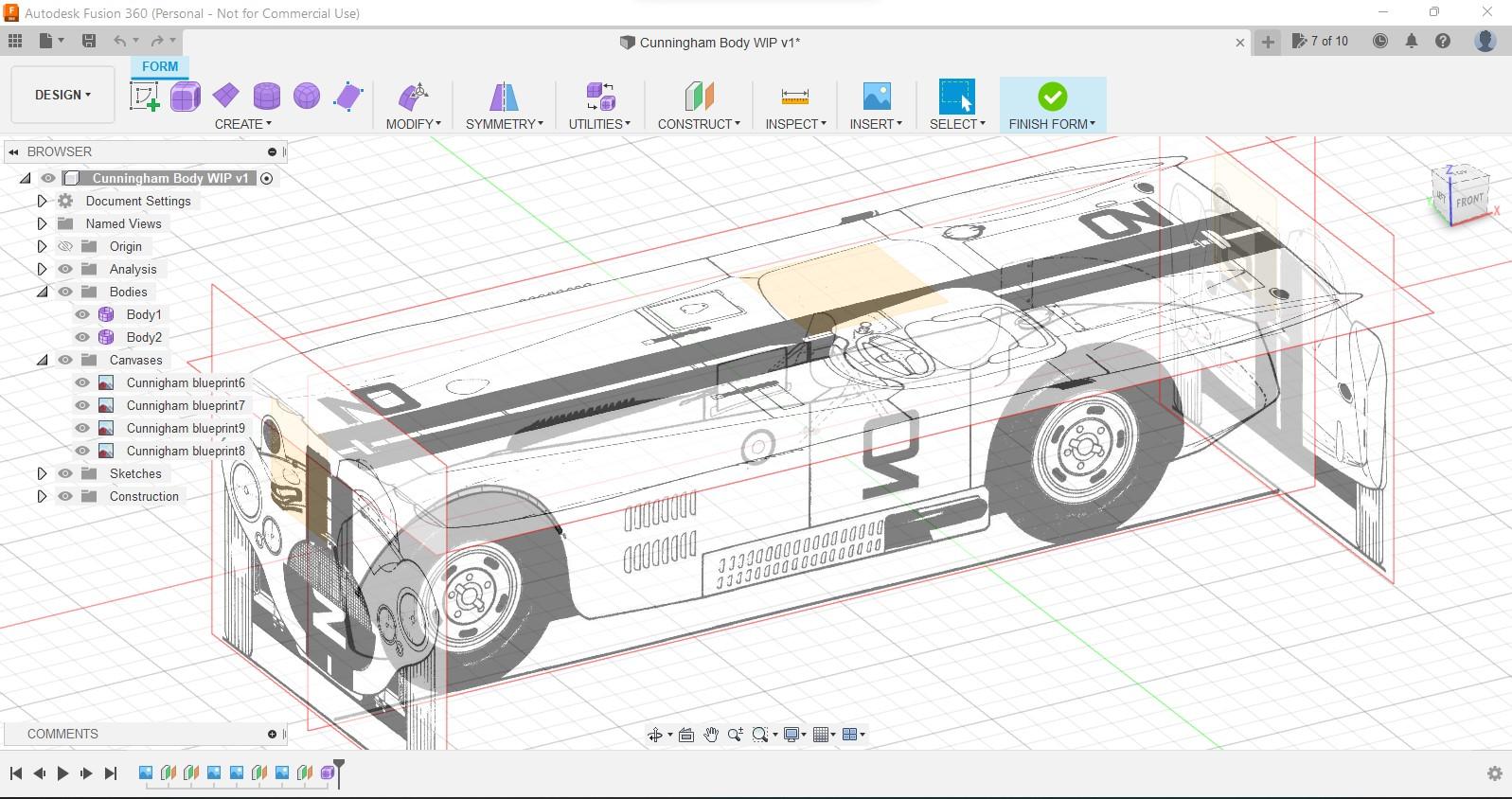
Task: Expand the Document Settings node
Action: click(42, 201)
